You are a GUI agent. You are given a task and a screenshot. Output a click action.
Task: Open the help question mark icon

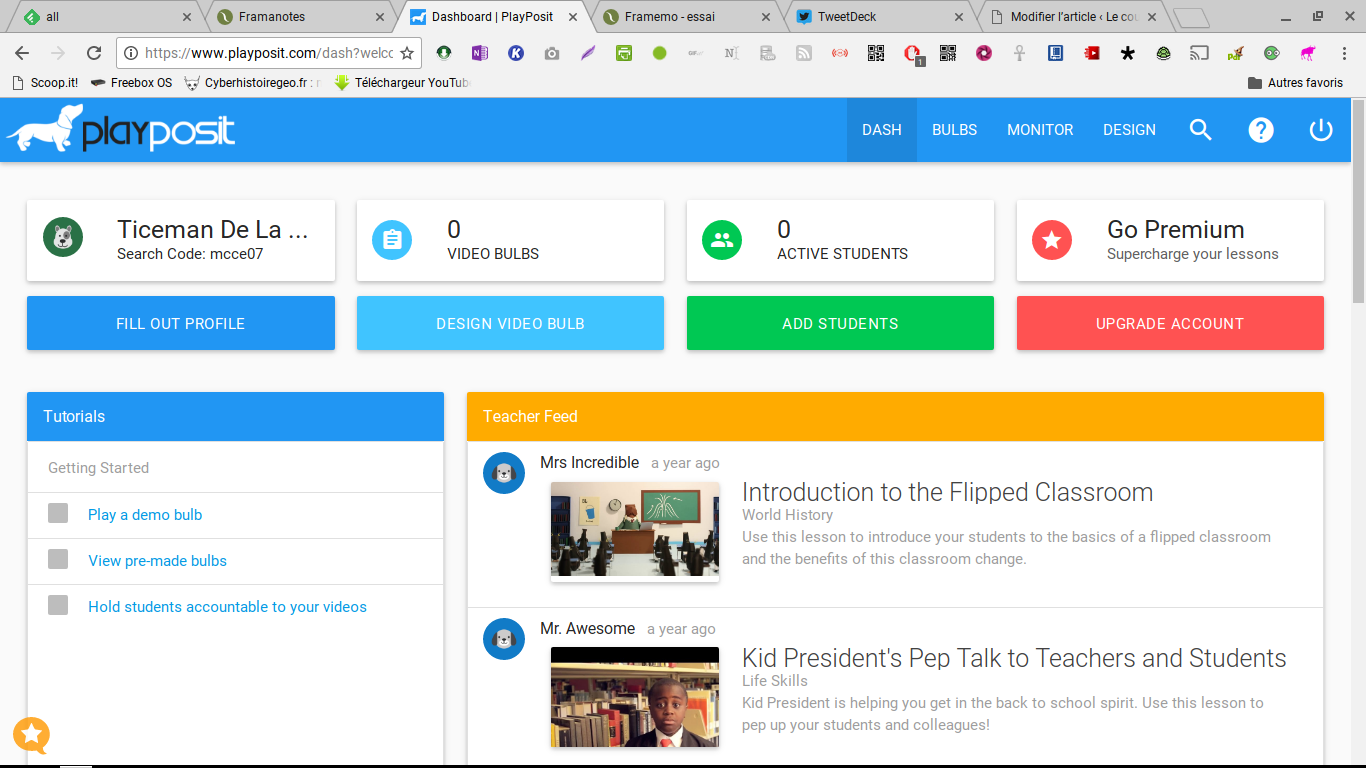(1261, 130)
